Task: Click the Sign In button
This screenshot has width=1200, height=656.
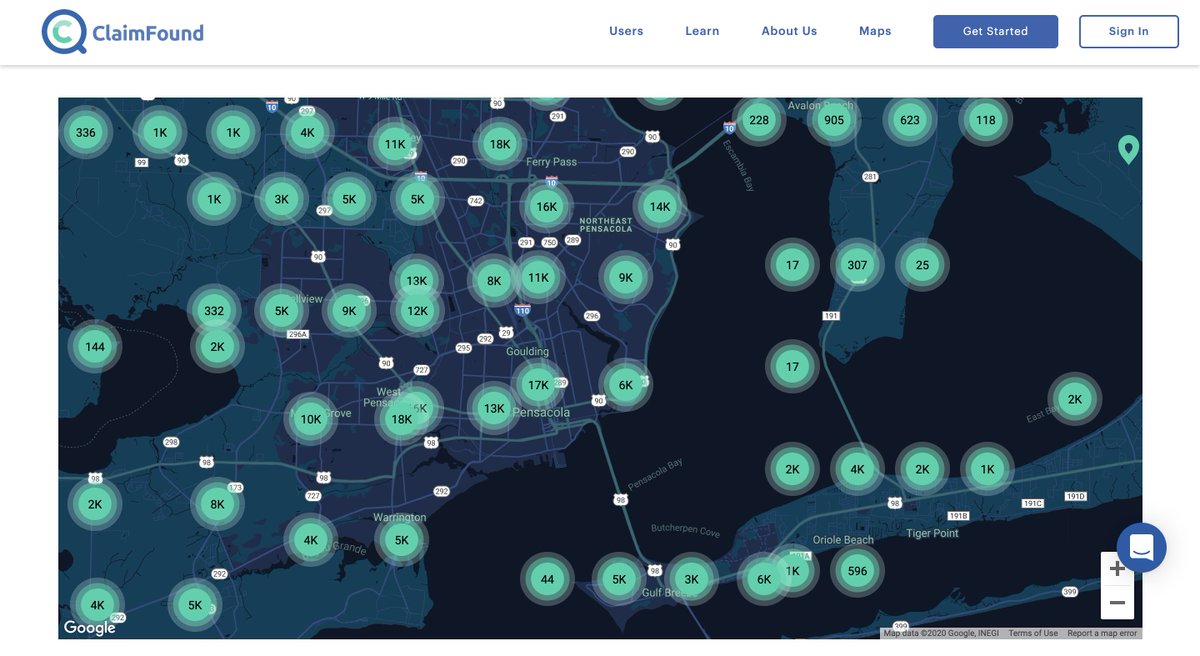Action: [x=1129, y=31]
